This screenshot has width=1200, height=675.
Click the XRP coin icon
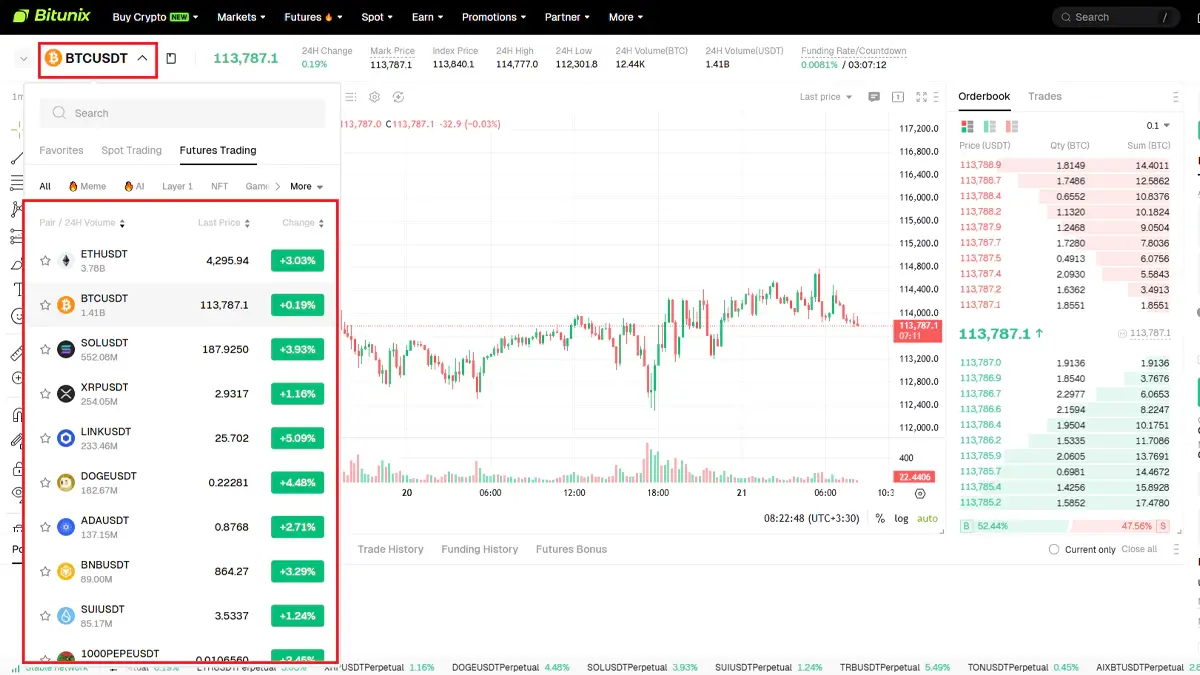point(66,394)
